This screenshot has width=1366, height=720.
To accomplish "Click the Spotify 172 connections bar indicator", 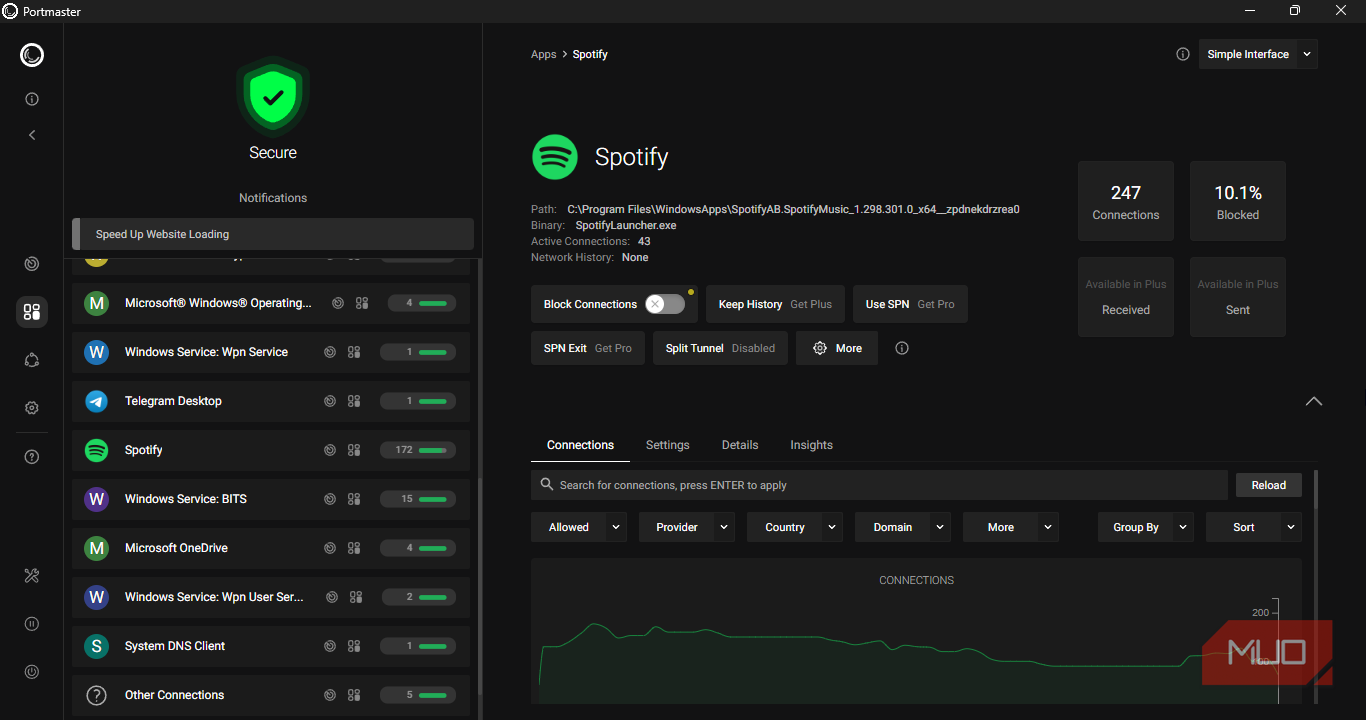I will point(418,450).
